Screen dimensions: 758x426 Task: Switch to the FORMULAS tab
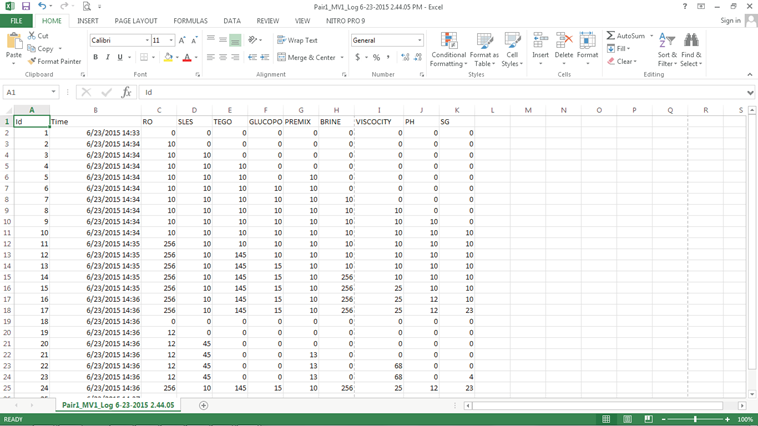190,21
